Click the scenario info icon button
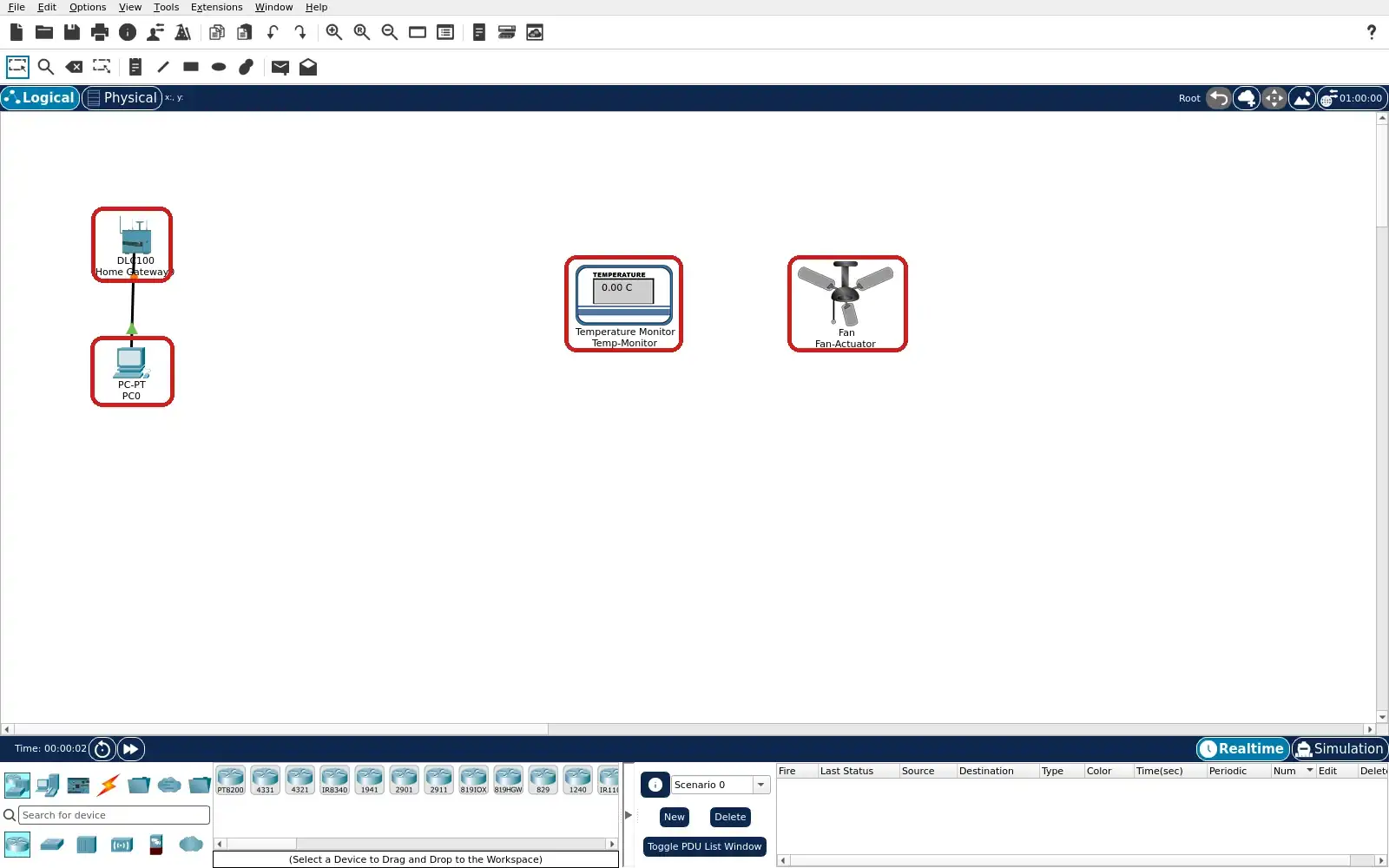This screenshot has width=1389, height=868. pos(655,785)
